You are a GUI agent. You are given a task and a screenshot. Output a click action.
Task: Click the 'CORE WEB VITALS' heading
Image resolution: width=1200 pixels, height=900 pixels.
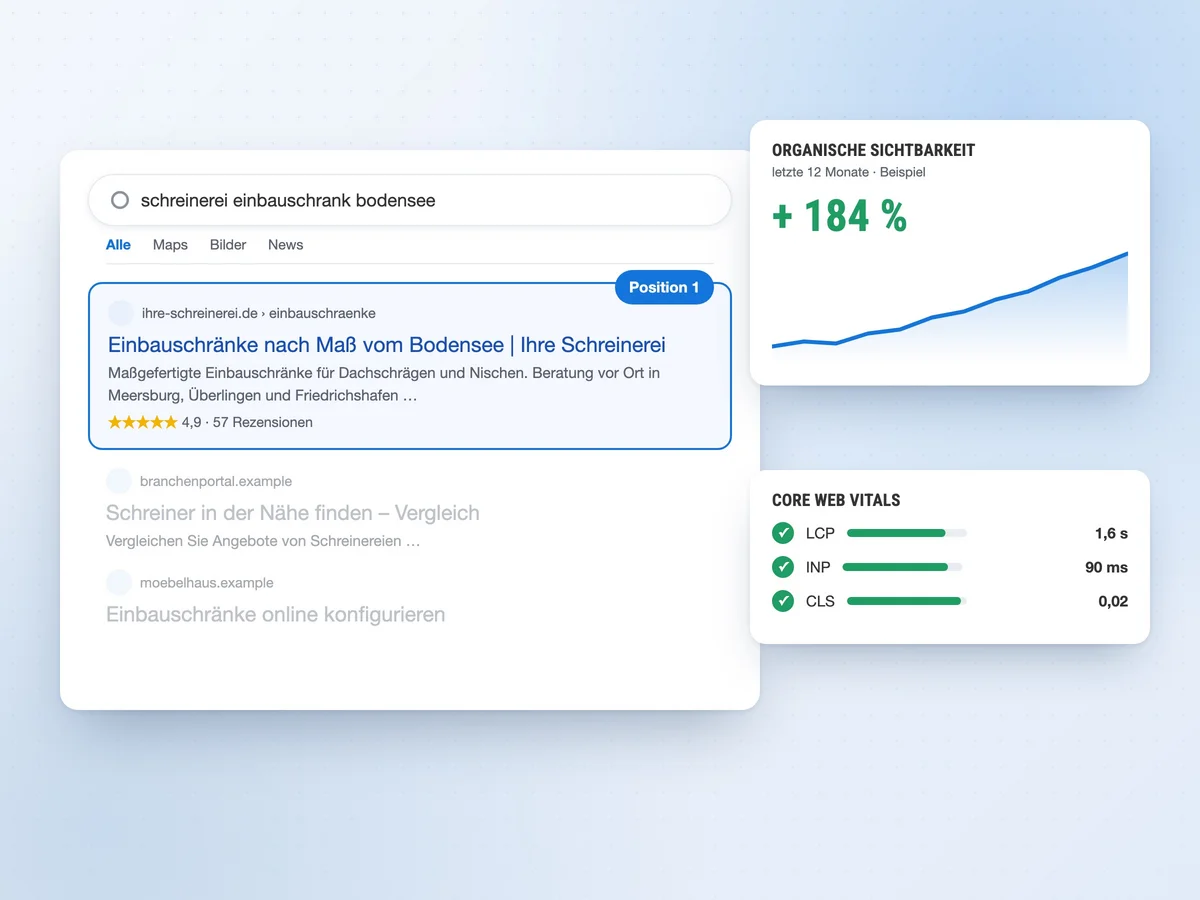[836, 500]
